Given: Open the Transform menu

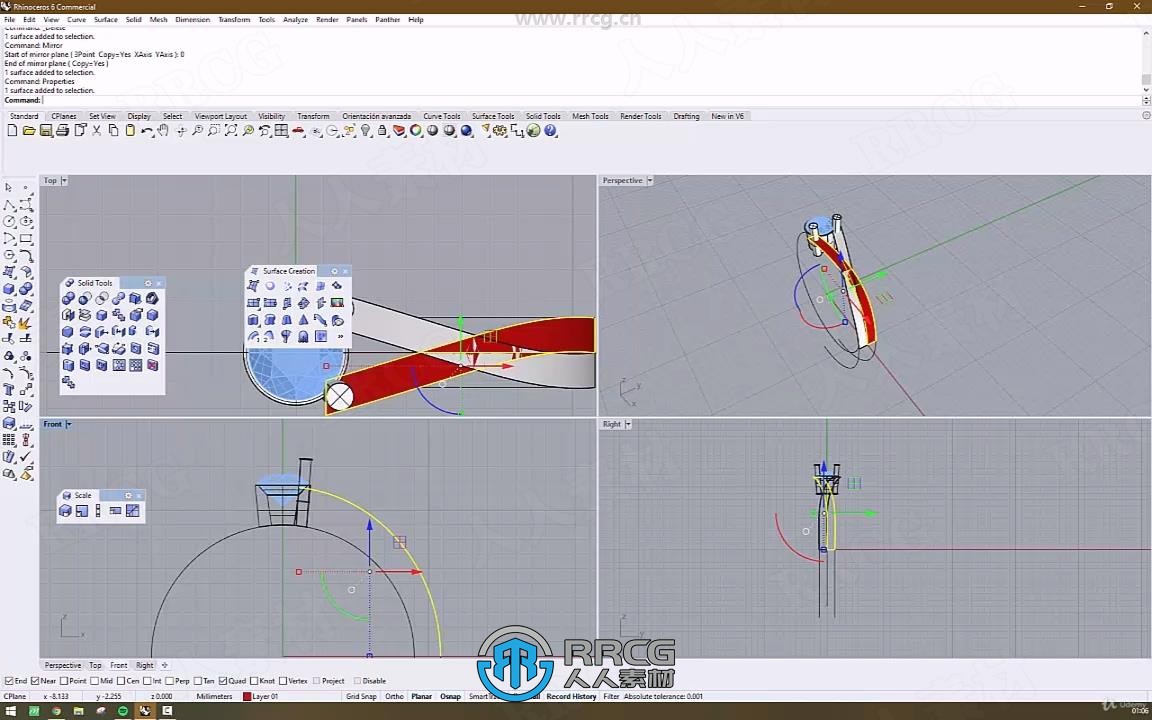Looking at the screenshot, I should [x=234, y=20].
